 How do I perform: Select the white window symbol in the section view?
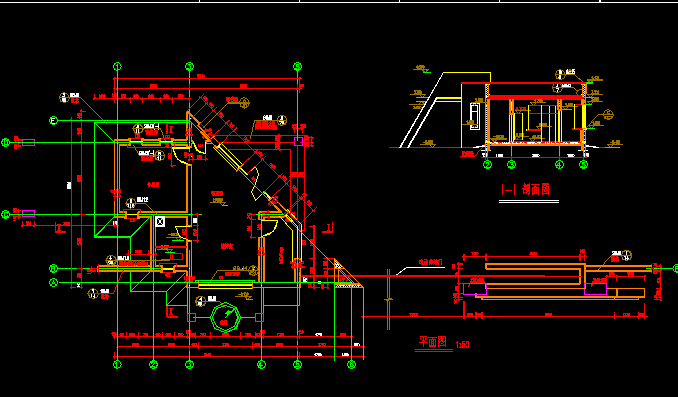[474, 116]
